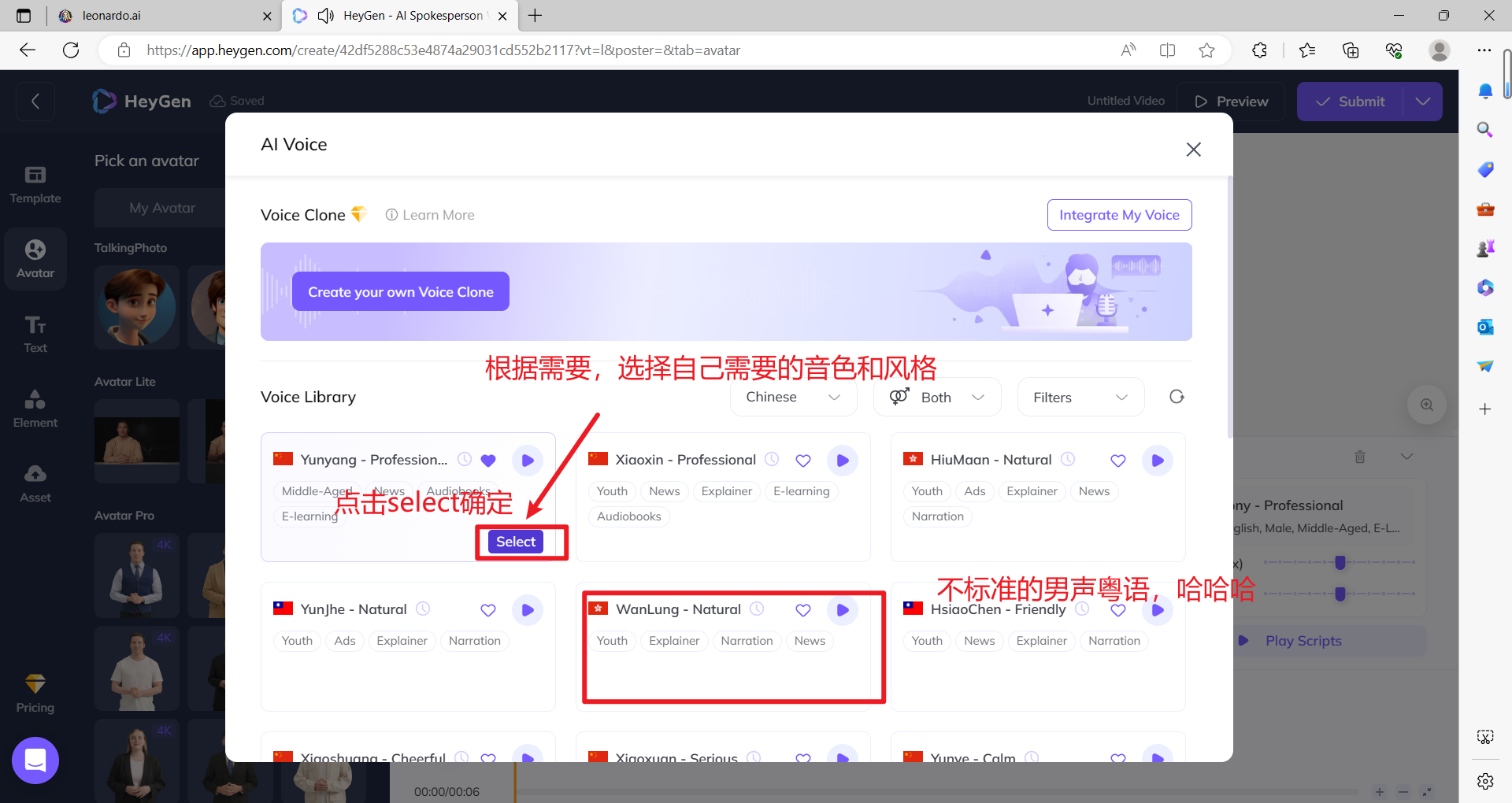1512x803 pixels.
Task: Select the cartoon boy TalkingPhoto avatar
Action: point(137,307)
